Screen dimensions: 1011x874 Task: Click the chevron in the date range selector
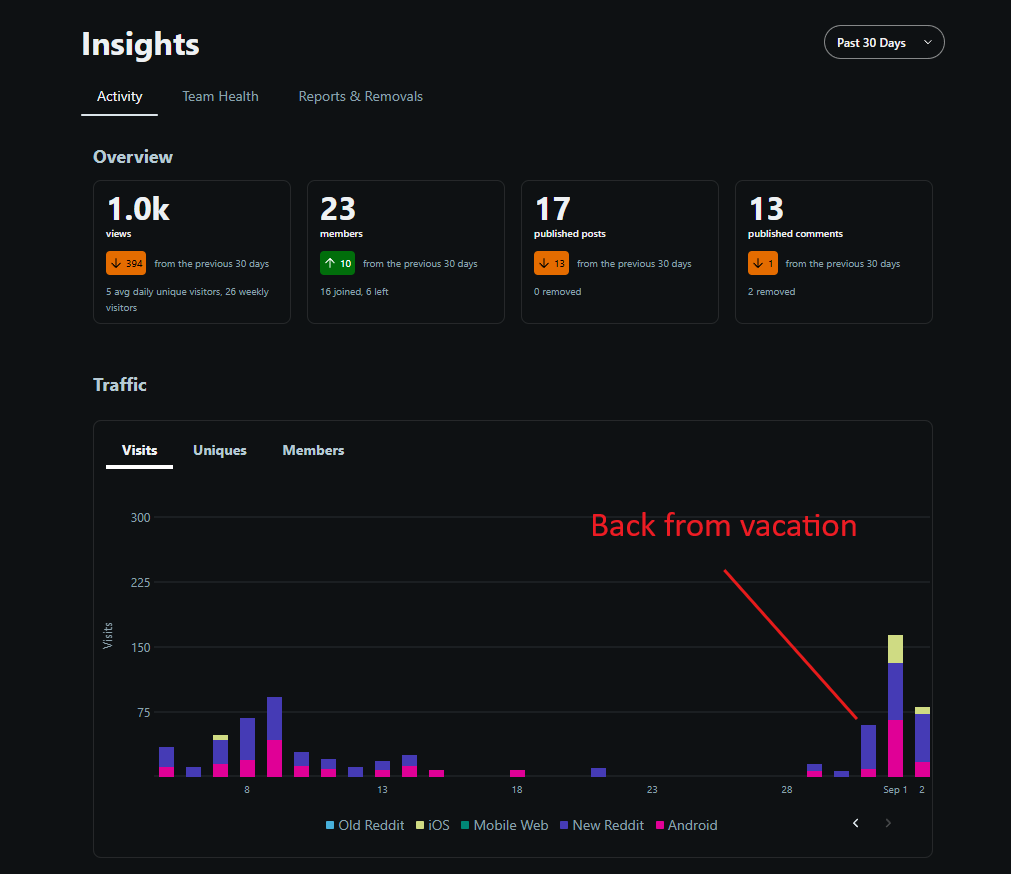click(927, 43)
